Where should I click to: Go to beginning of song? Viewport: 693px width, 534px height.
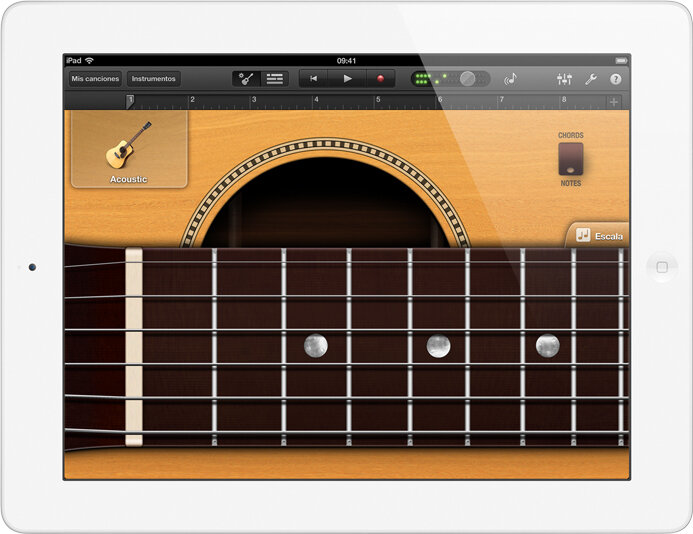point(313,79)
